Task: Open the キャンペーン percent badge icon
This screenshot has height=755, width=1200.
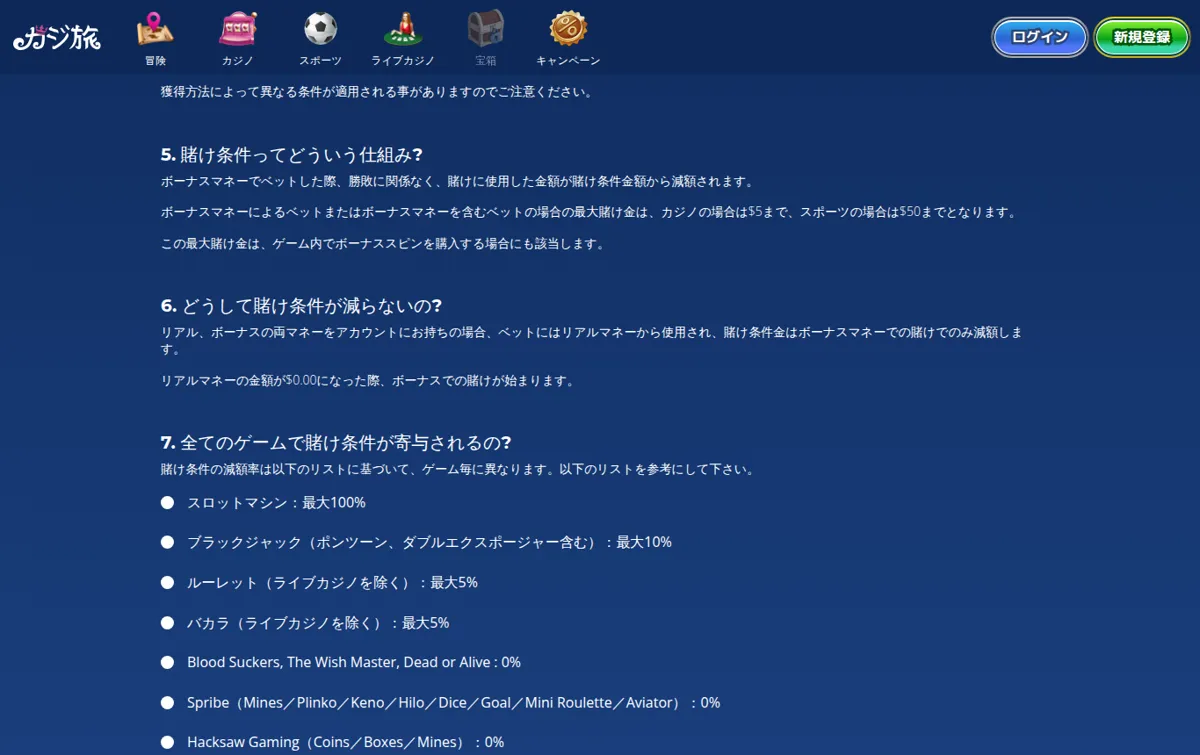Action: (568, 29)
